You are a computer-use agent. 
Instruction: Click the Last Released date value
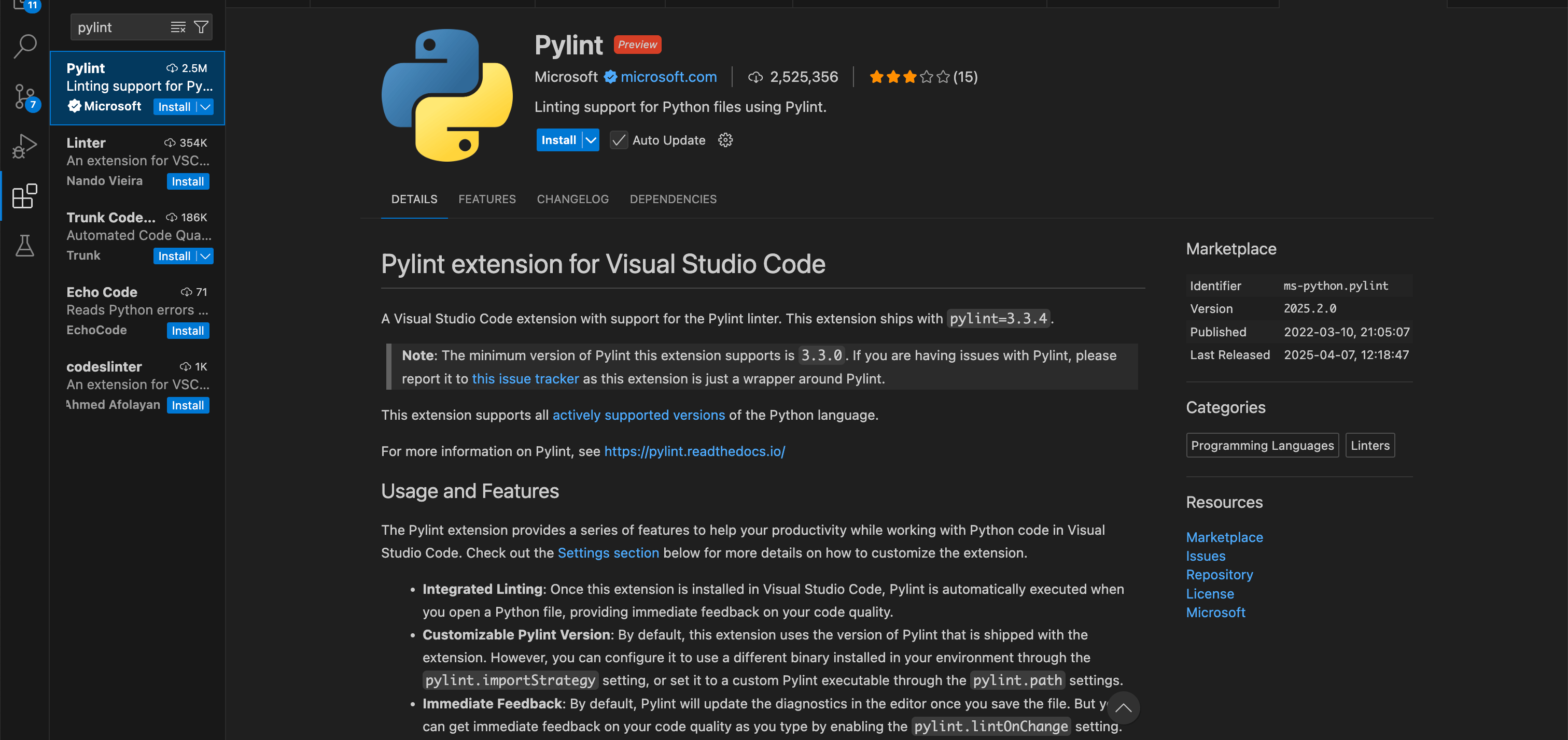(x=1346, y=355)
